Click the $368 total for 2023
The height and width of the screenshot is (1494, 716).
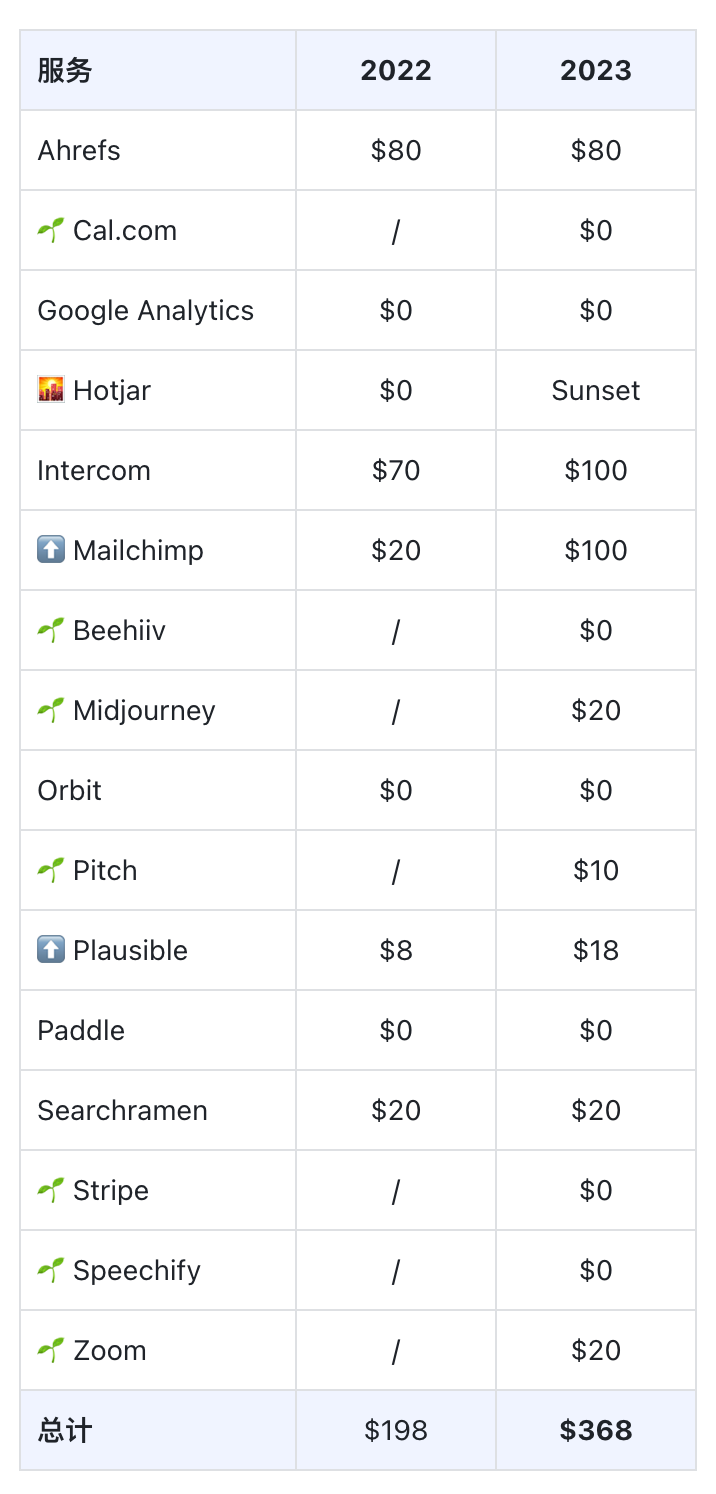click(596, 1430)
